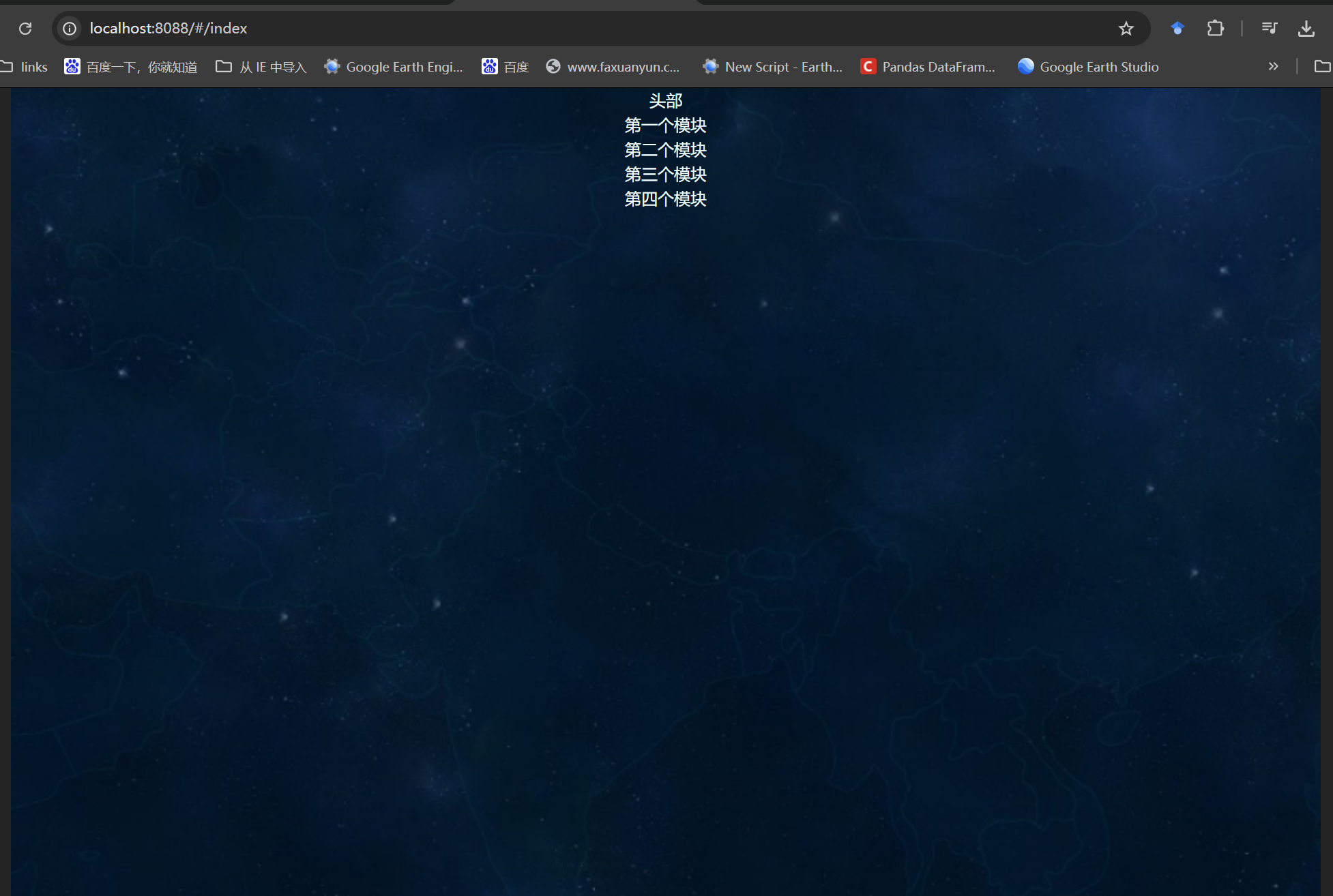Open the links bookmark folder
Image resolution: width=1333 pixels, height=896 pixels.
pos(25,67)
